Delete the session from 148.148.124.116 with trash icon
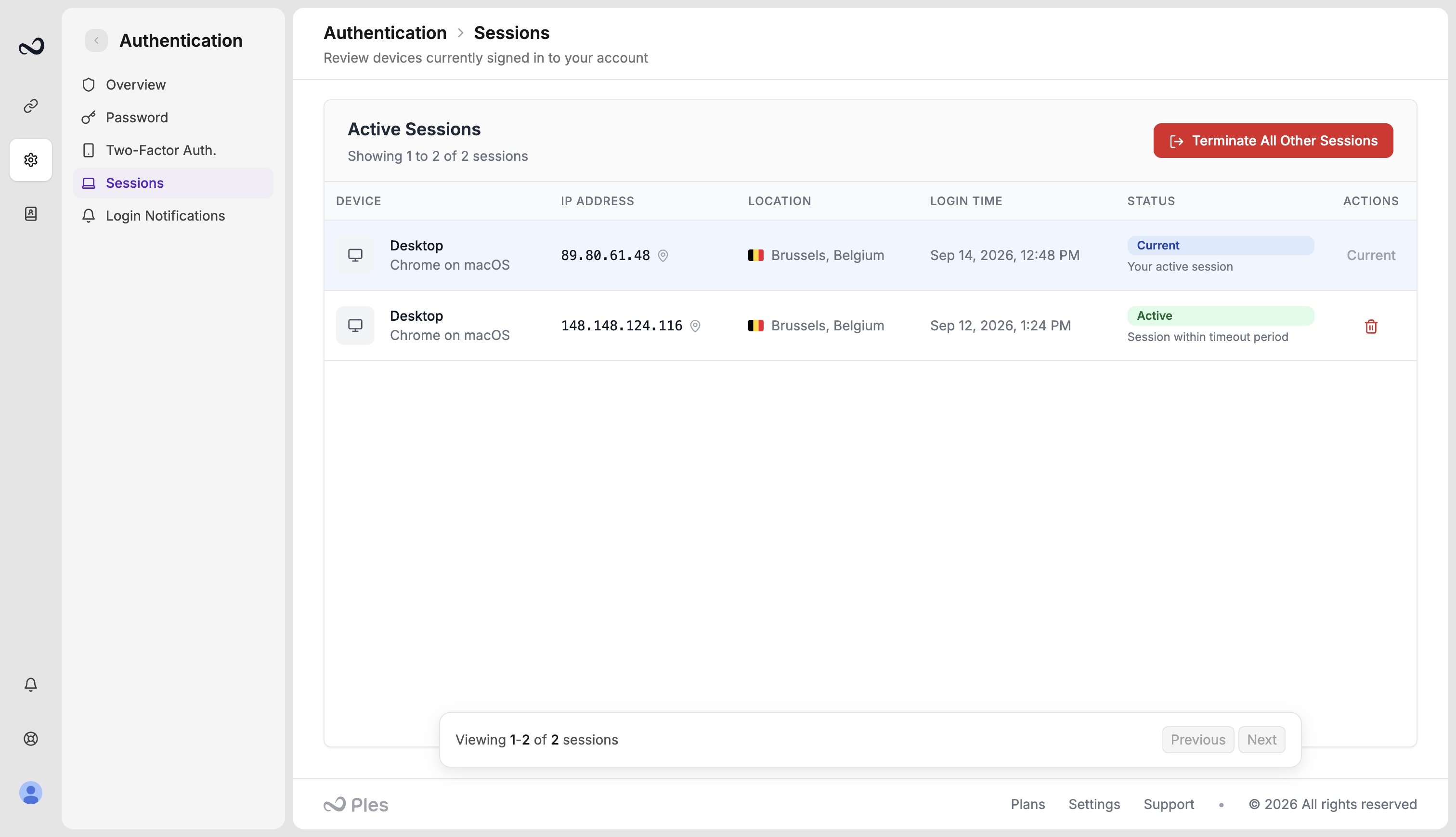The width and height of the screenshot is (1456, 837). pos(1371,327)
